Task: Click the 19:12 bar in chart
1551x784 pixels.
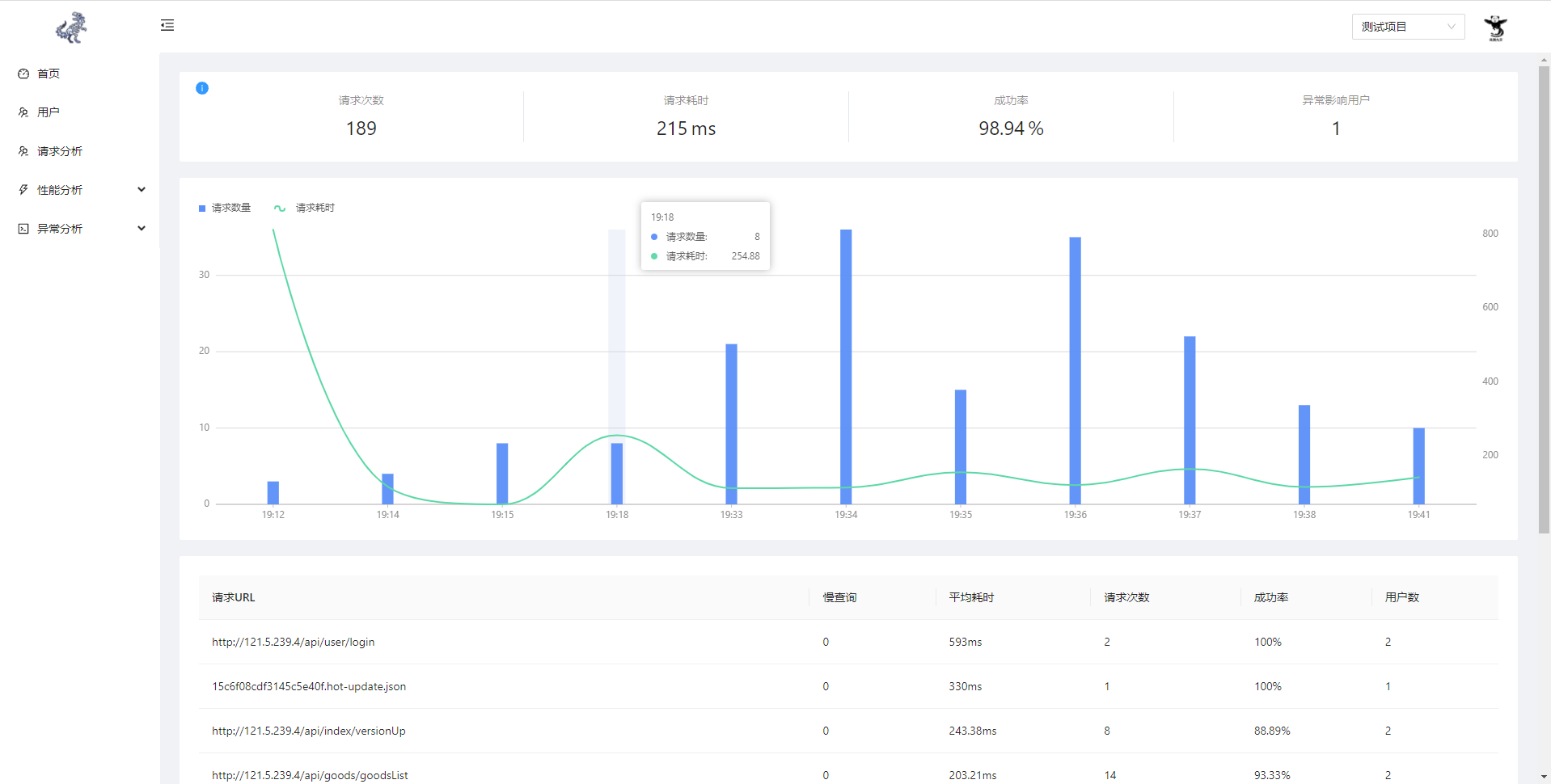Action: [273, 492]
